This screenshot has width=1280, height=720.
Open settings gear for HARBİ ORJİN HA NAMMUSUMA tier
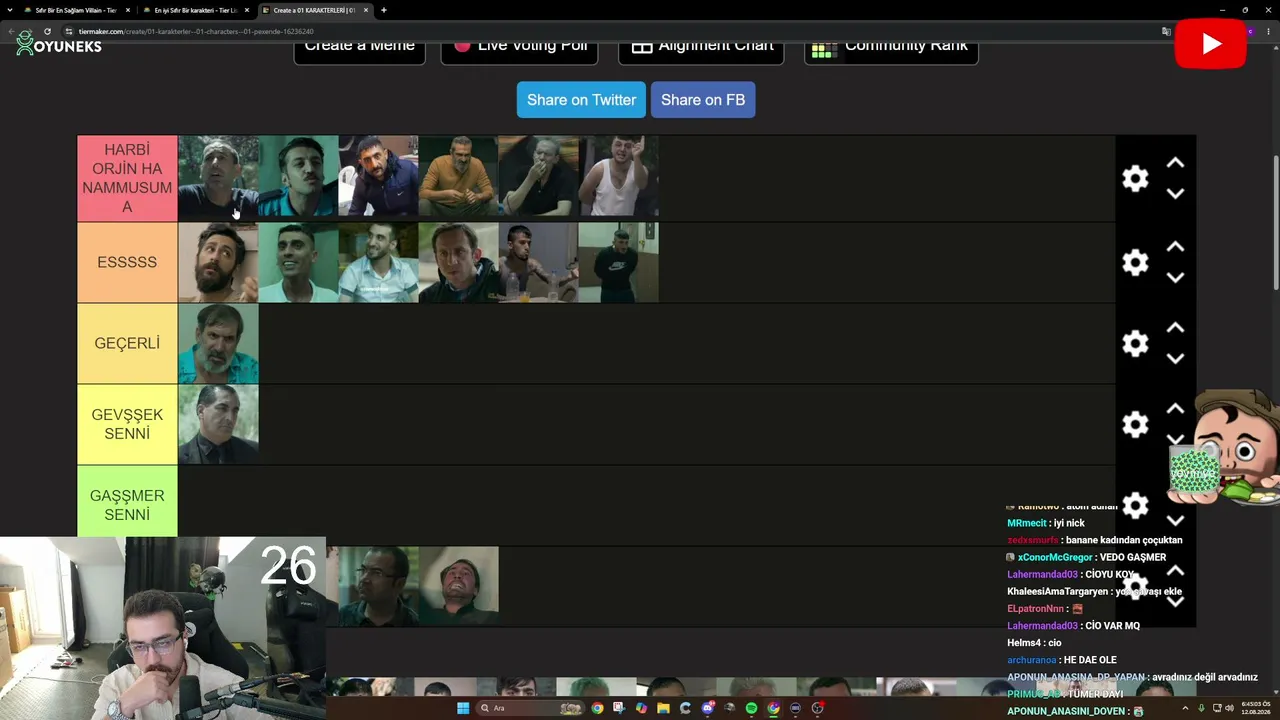point(1135,179)
